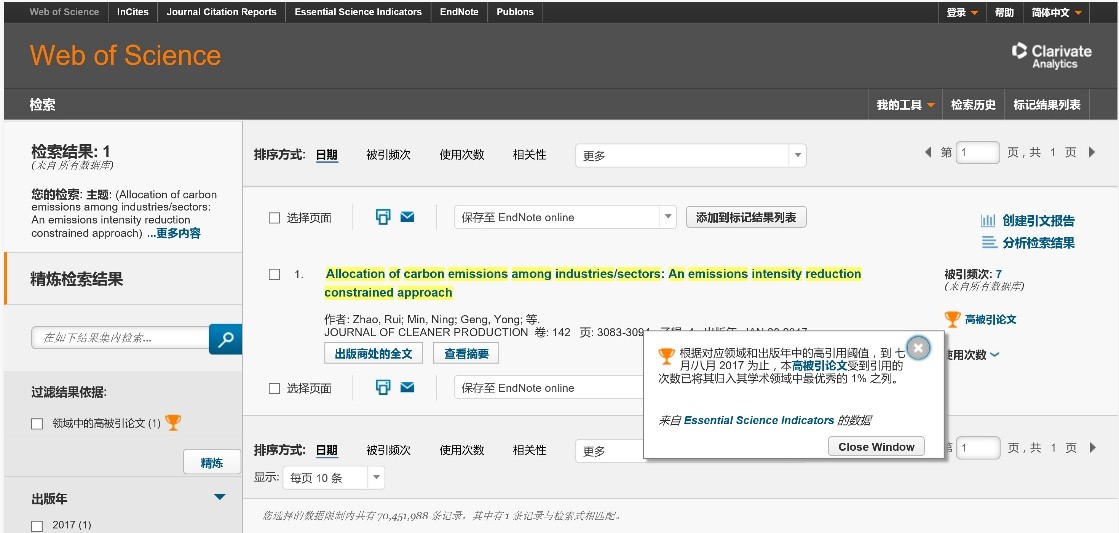Click the search magnifier icon in refine panel

click(x=226, y=339)
